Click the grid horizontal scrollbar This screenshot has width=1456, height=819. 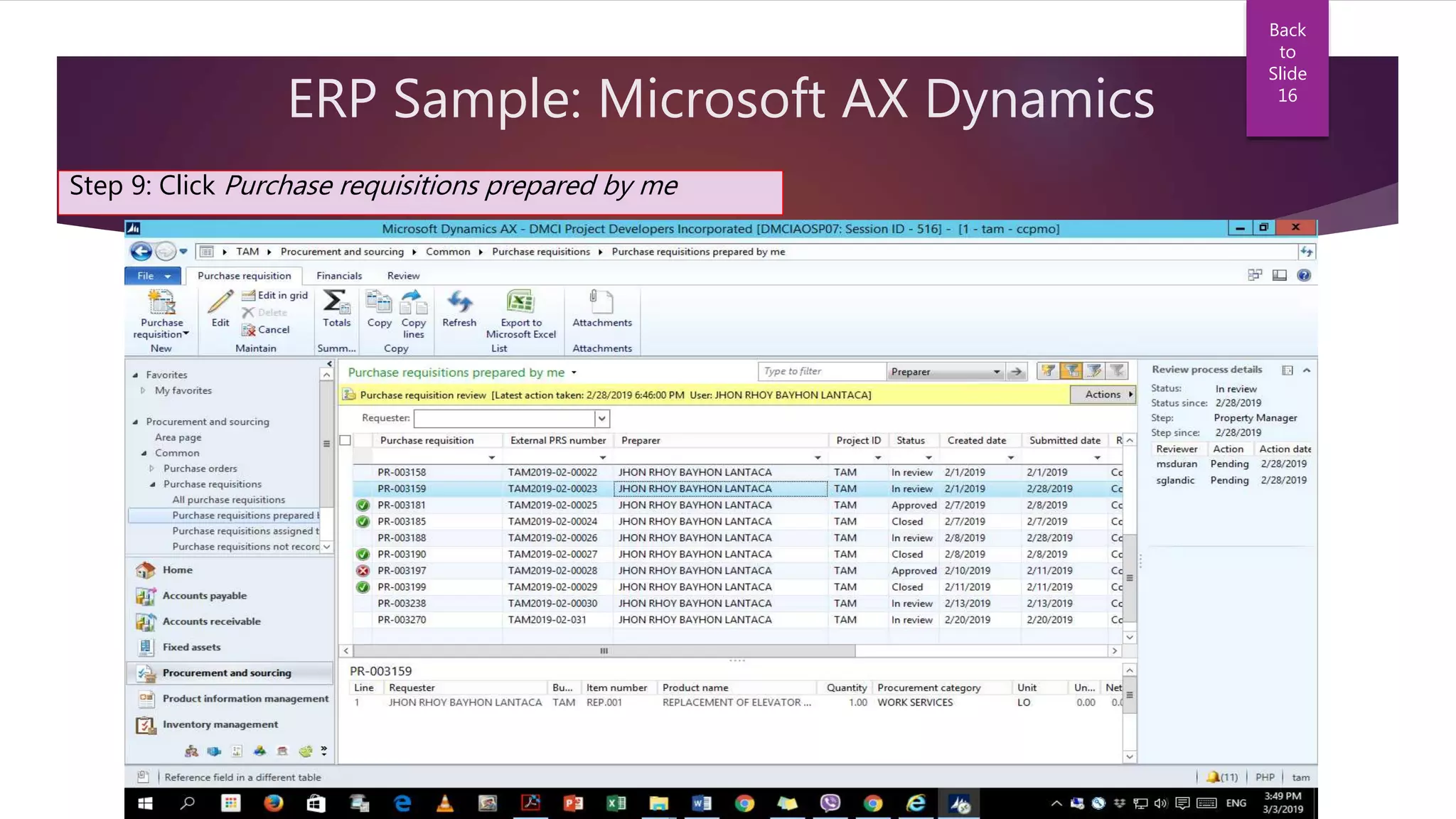click(604, 651)
